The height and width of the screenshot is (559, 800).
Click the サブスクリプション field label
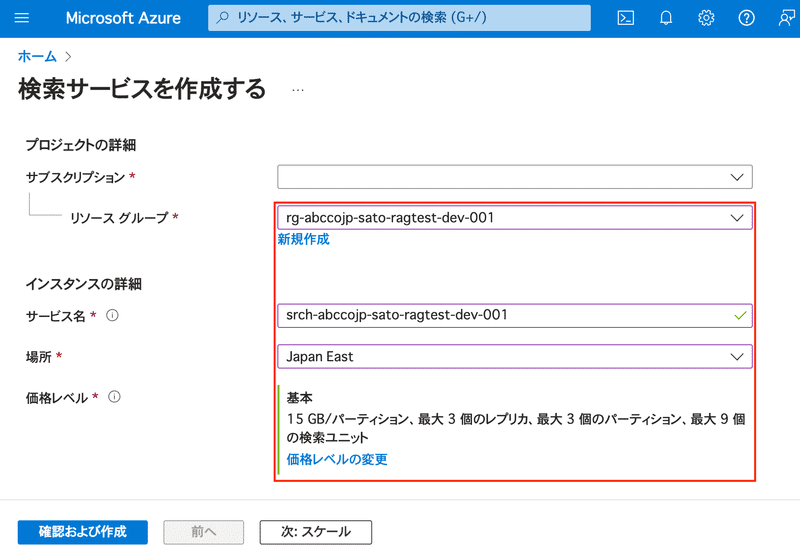[x=75, y=177]
